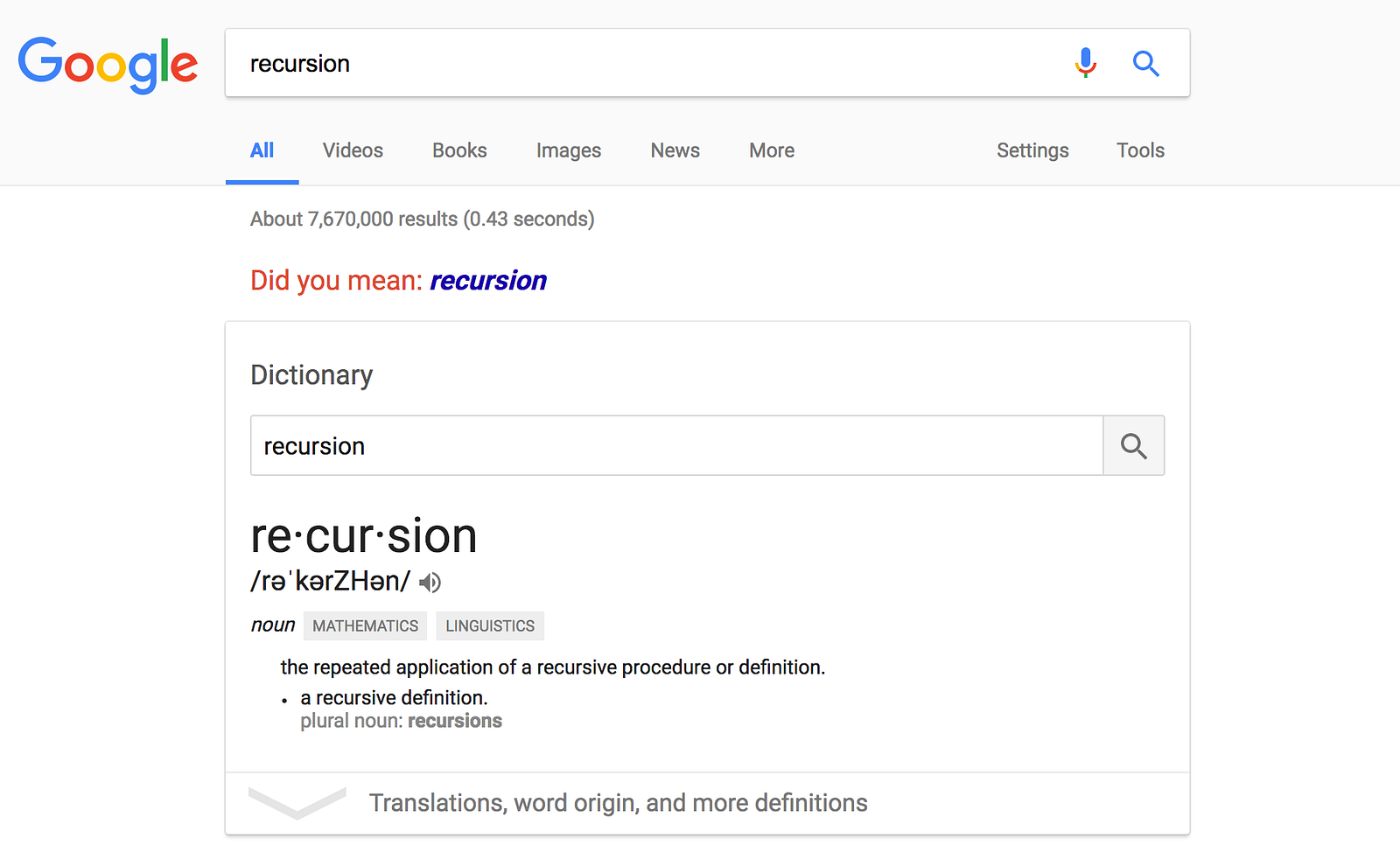
Task: Open the search Tools button
Action: 1139,150
